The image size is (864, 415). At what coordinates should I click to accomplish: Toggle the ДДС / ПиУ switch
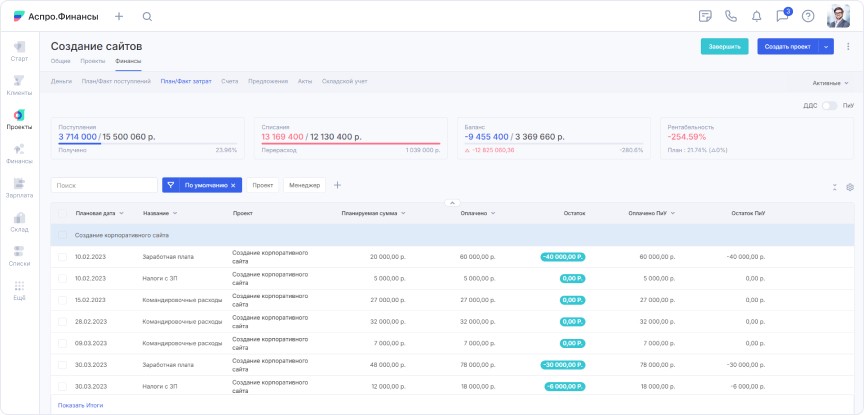click(x=829, y=105)
